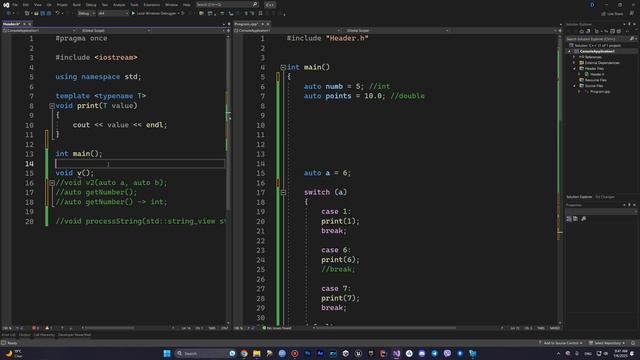640x360 pixels.
Task: Click Add to Source Control
Action: click(x=561, y=343)
